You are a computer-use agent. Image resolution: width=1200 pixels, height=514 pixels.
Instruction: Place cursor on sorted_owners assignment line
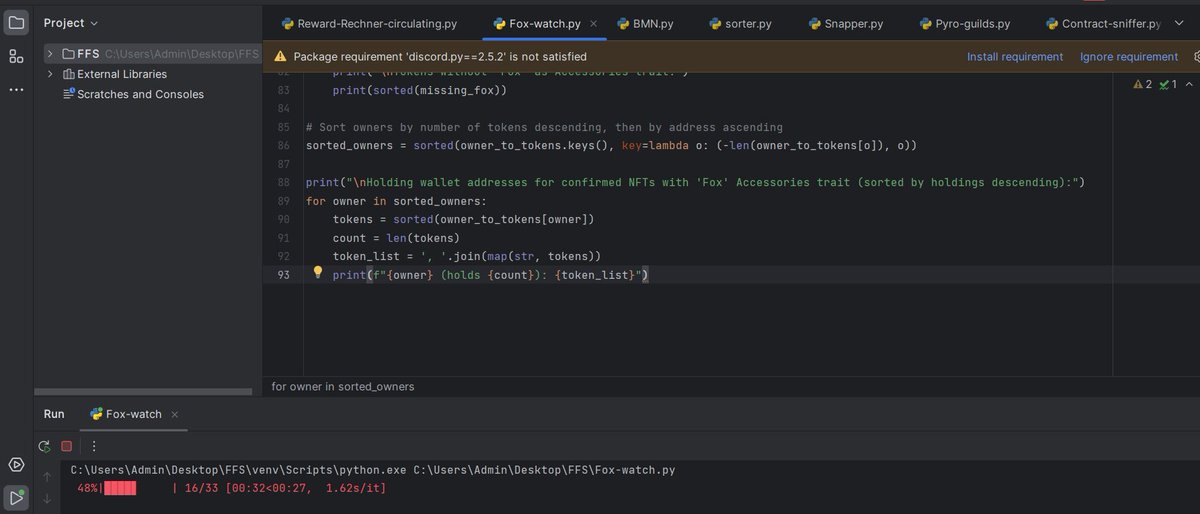[x=611, y=145]
